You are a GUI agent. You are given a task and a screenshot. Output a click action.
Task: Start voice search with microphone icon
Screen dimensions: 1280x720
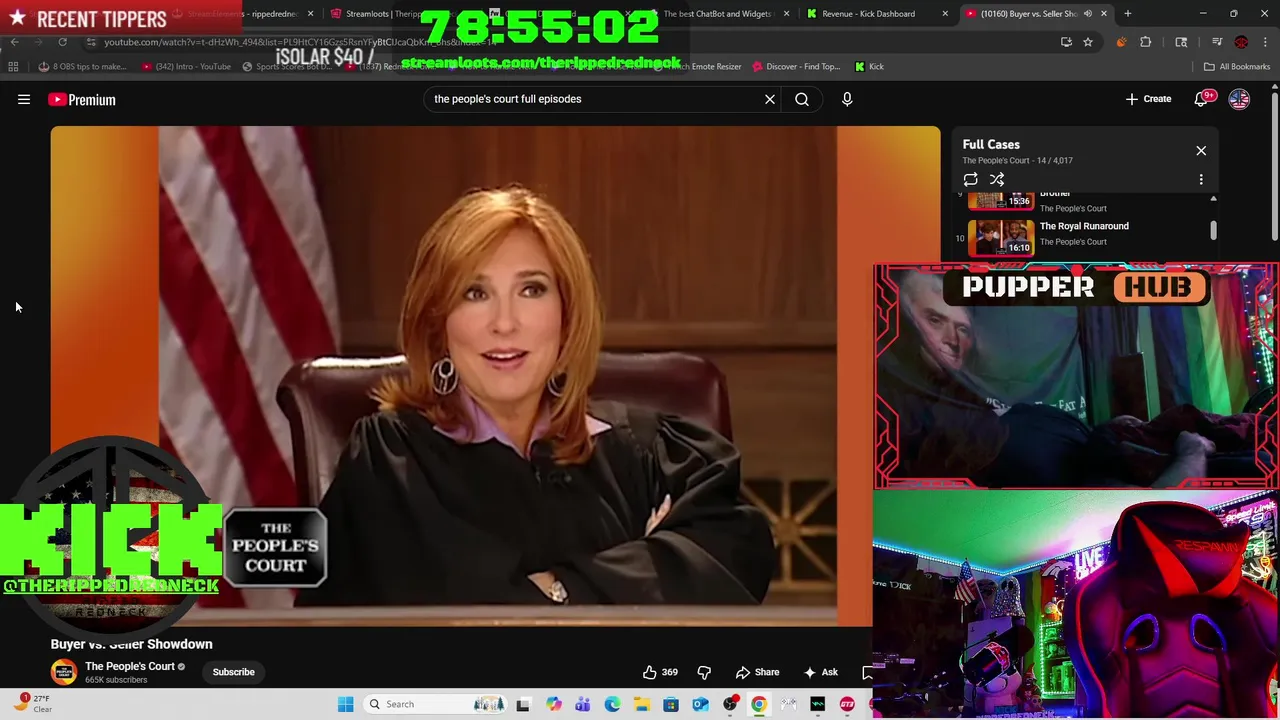(x=847, y=99)
